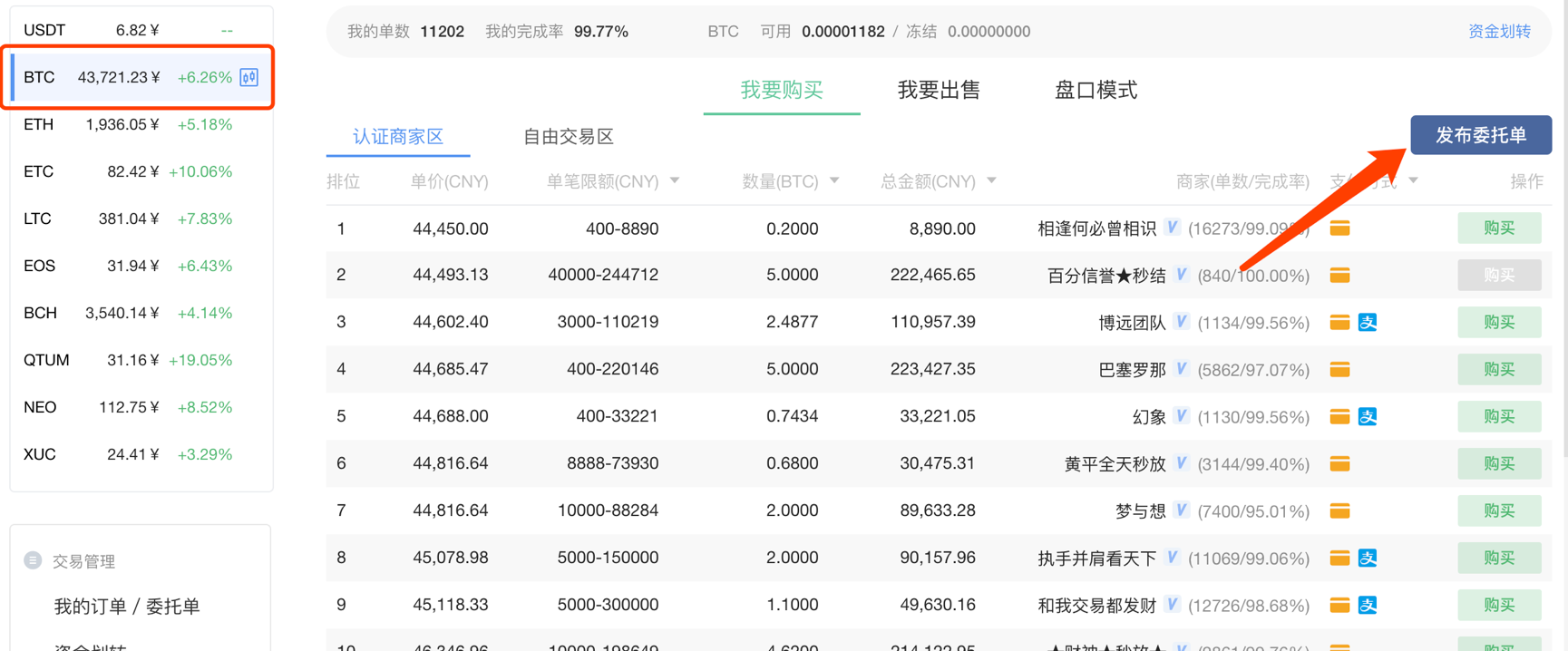The height and width of the screenshot is (651, 1568).
Task: Click 购买 button for 梦与想
Action: click(1499, 510)
